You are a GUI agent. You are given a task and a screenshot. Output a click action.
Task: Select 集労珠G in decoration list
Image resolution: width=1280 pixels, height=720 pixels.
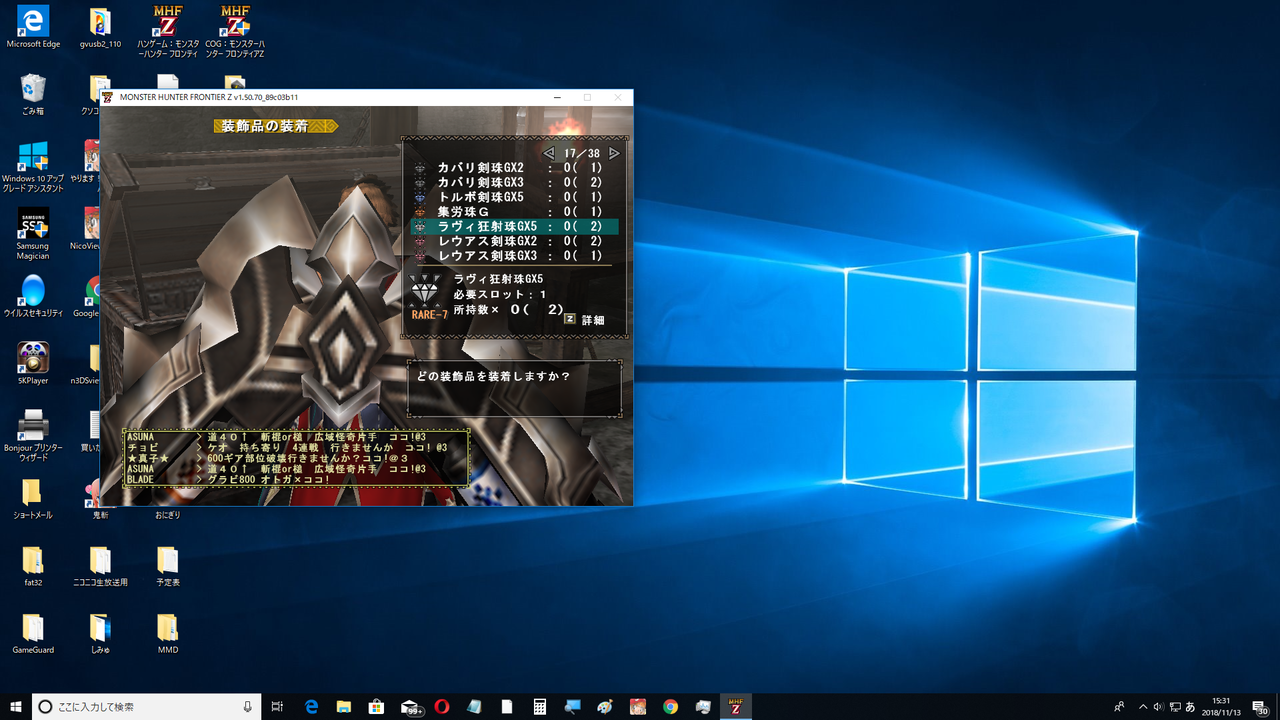[514, 212]
